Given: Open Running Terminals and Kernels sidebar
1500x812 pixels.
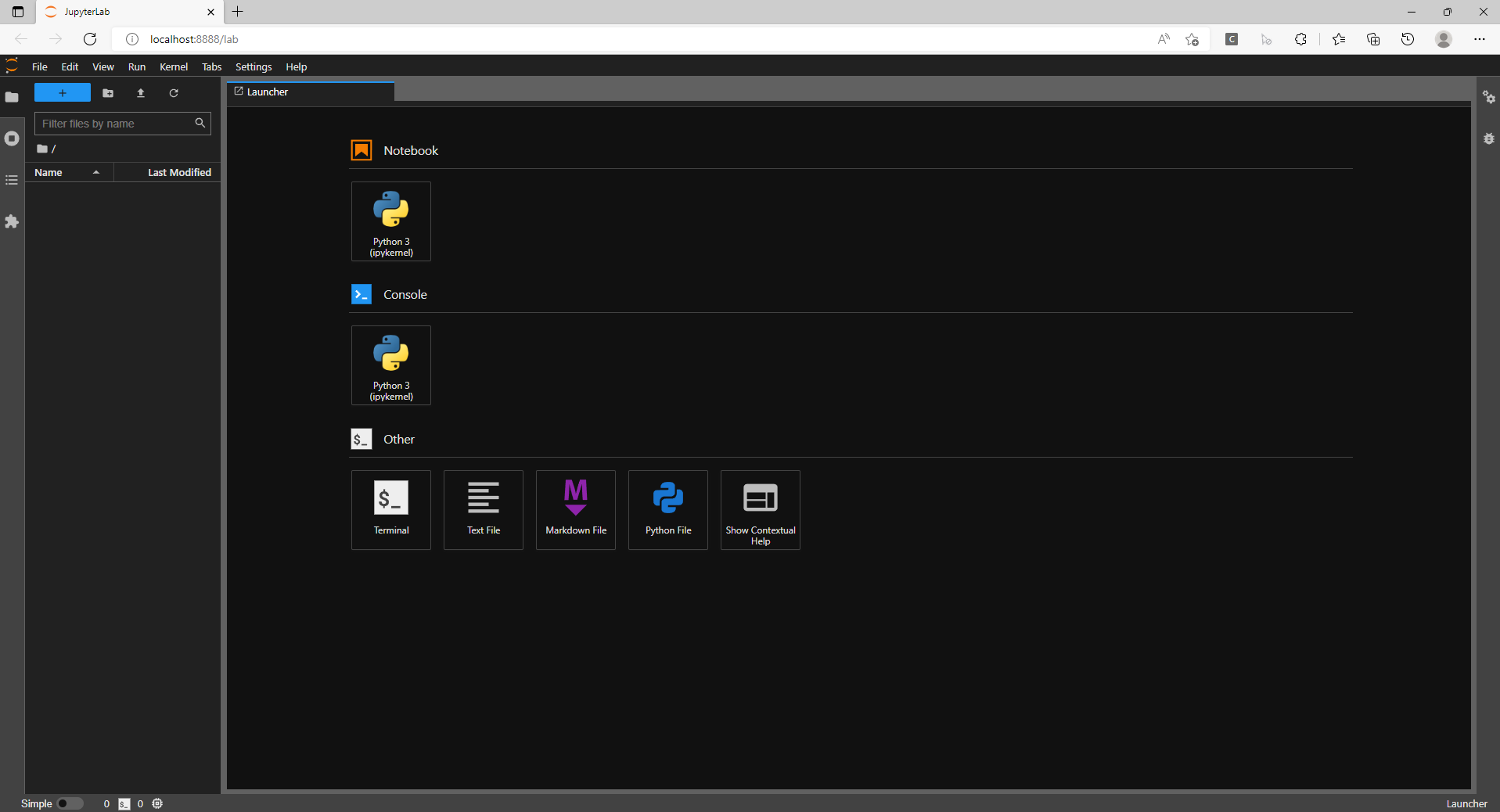Looking at the screenshot, I should pyautogui.click(x=12, y=138).
